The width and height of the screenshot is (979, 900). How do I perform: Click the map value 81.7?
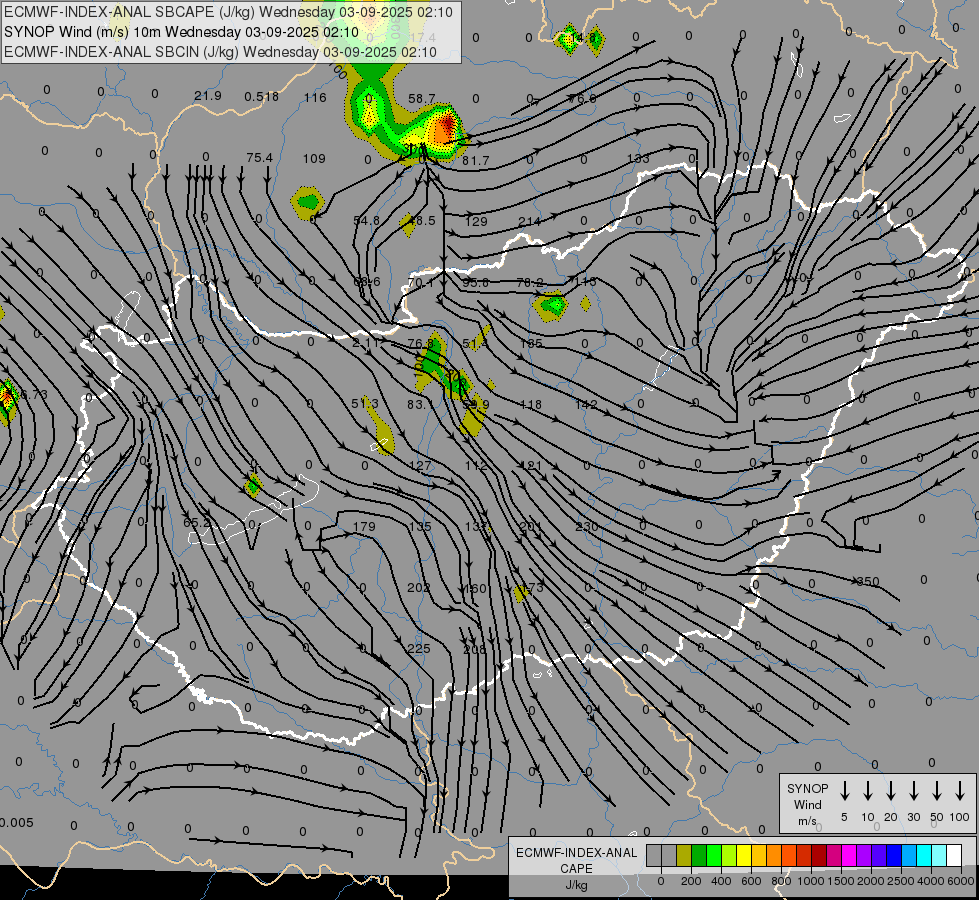(476, 161)
